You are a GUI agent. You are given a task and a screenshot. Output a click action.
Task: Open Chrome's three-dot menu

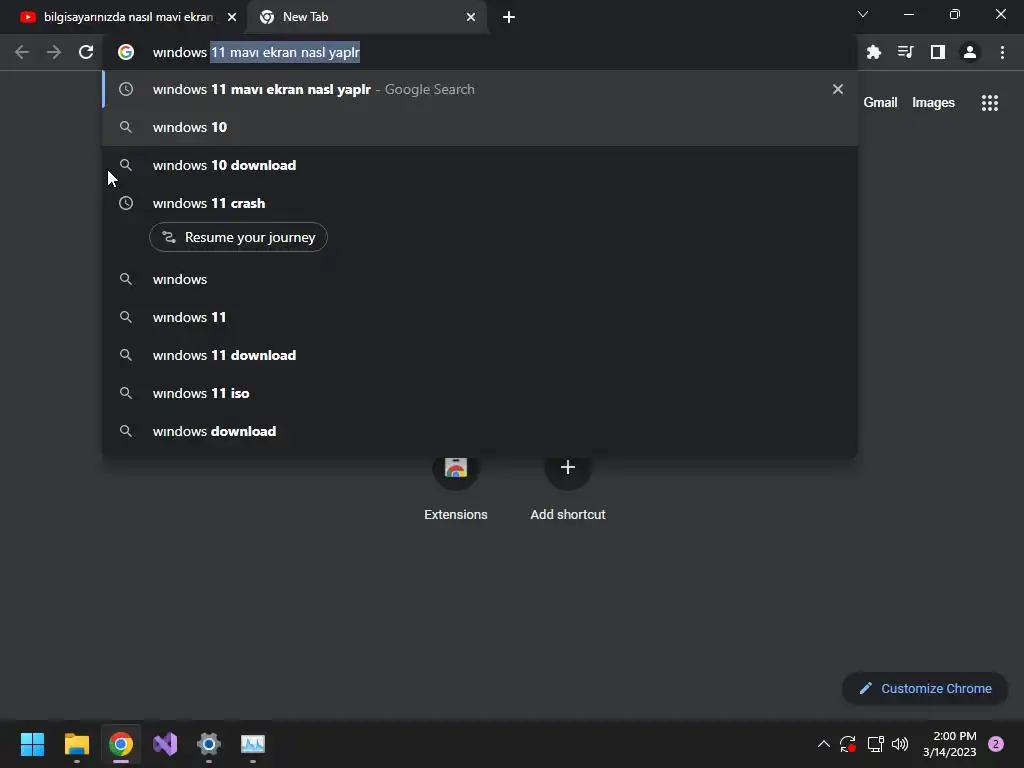(x=1002, y=52)
